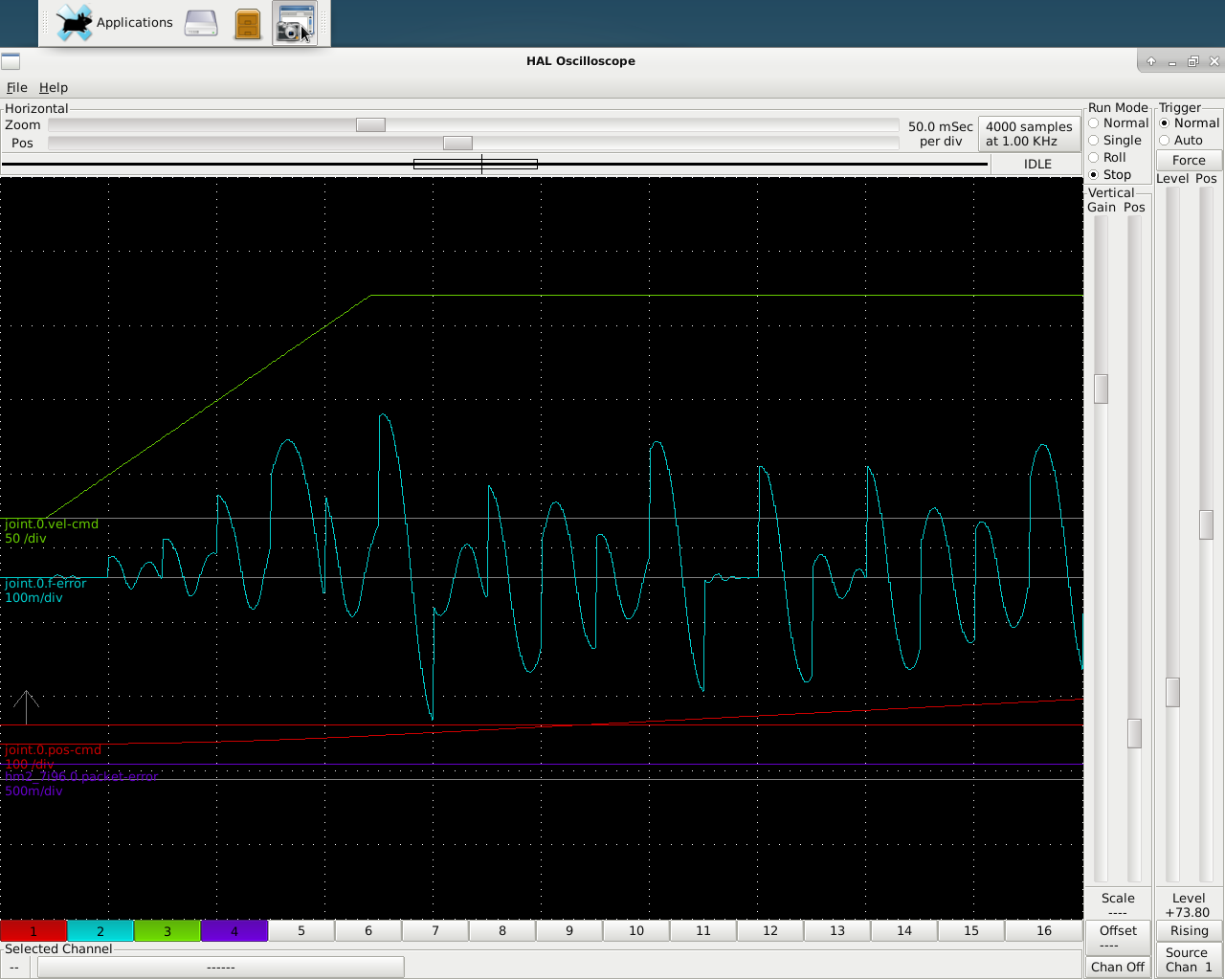The width and height of the screenshot is (1225, 980).
Task: Select green channel 3
Action: [x=167, y=931]
